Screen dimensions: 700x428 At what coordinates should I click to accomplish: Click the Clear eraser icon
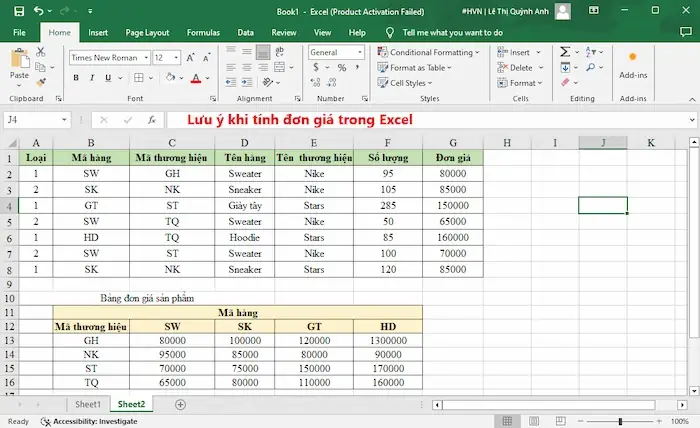pos(565,82)
